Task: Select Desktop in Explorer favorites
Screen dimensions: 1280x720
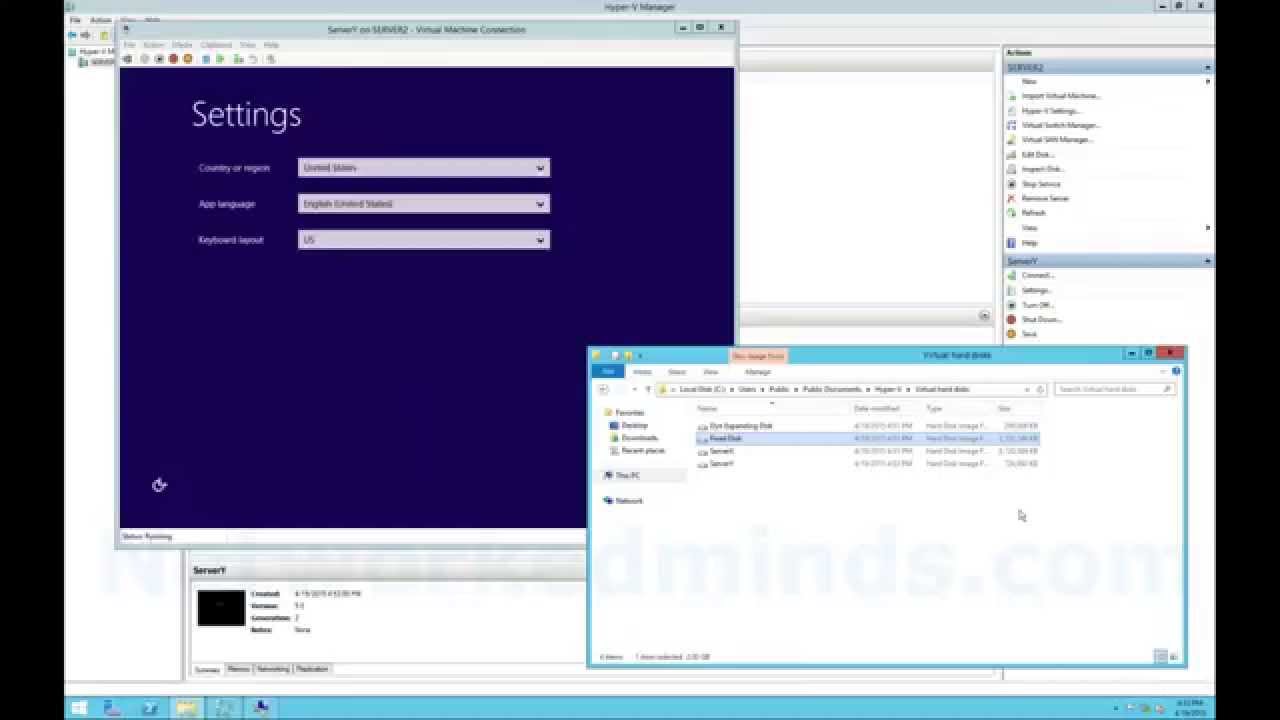Action: [x=634, y=425]
